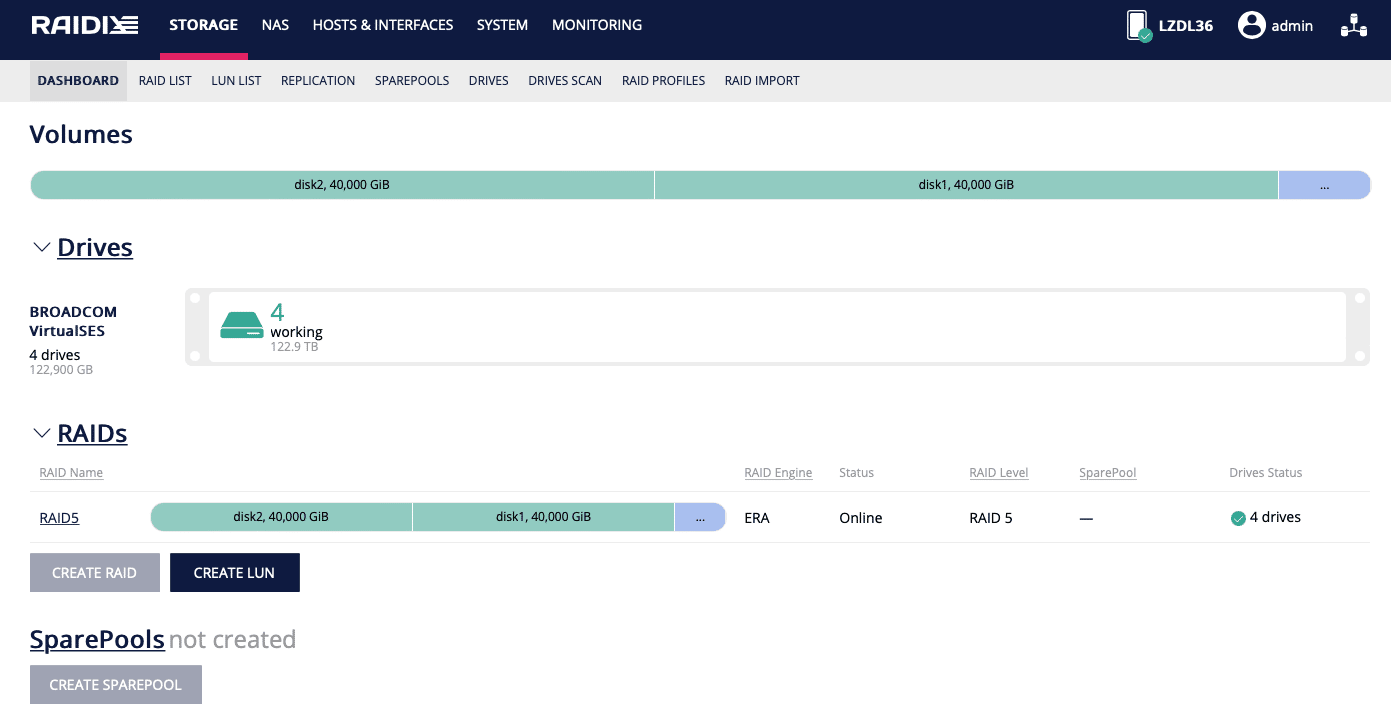
Task: Click the admin username label
Action: point(1292,26)
